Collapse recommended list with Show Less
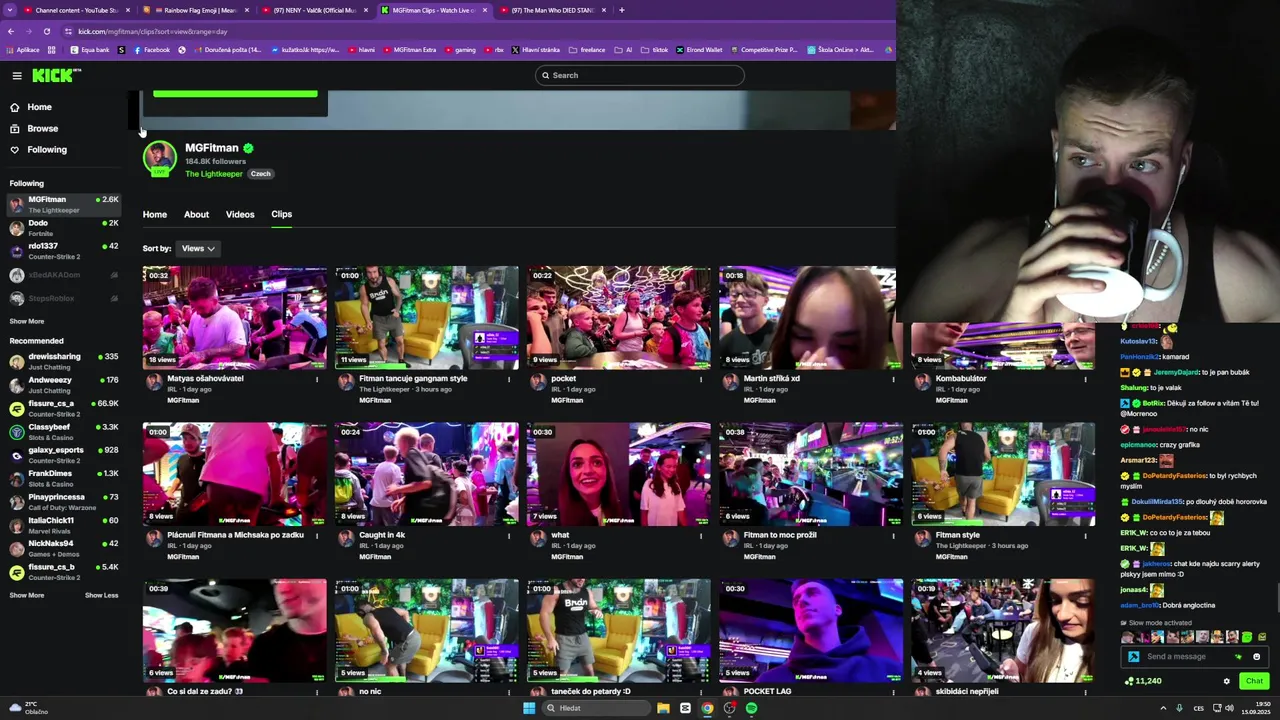Viewport: 1280px width, 720px height. coord(101,595)
